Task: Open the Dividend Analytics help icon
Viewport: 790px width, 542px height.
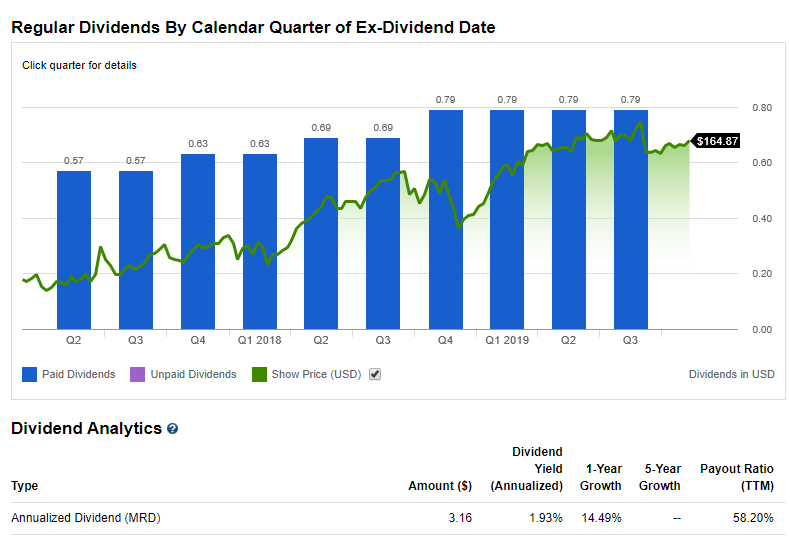Action: point(173,429)
